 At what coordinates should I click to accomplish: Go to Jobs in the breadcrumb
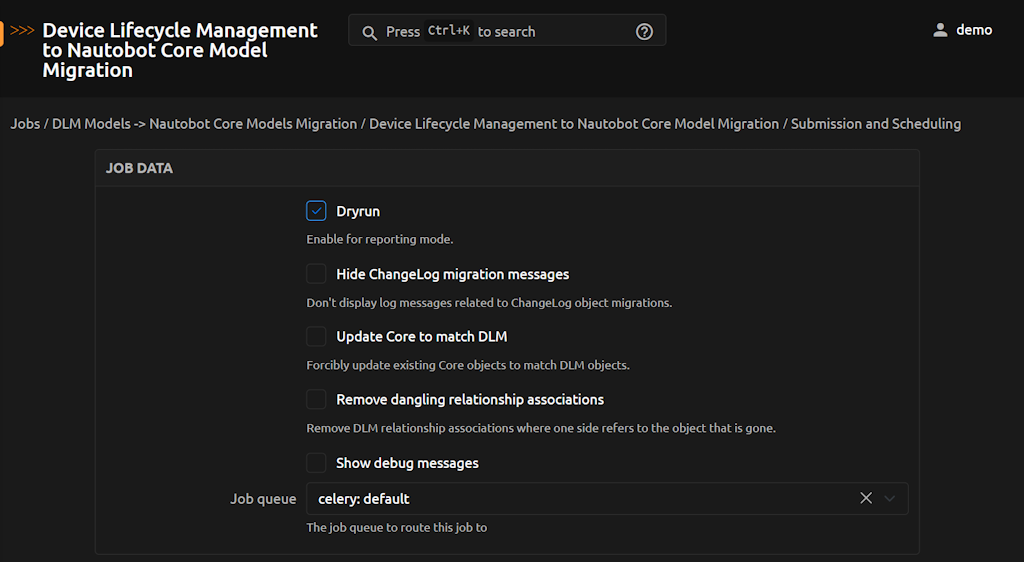coord(25,124)
